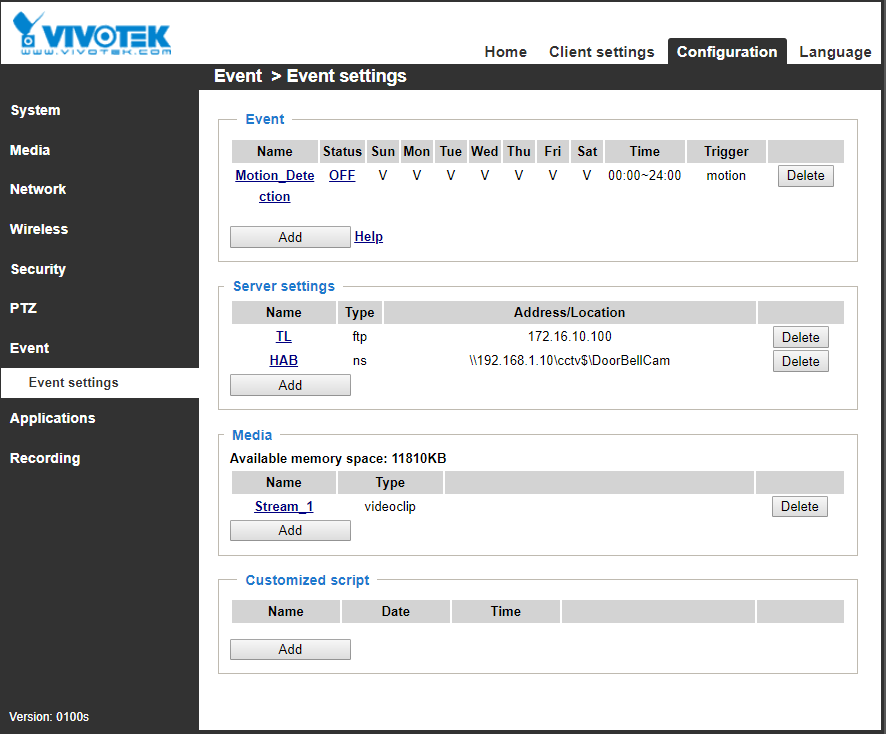Expand the Media sidebar section
The image size is (886, 734).
click(30, 150)
